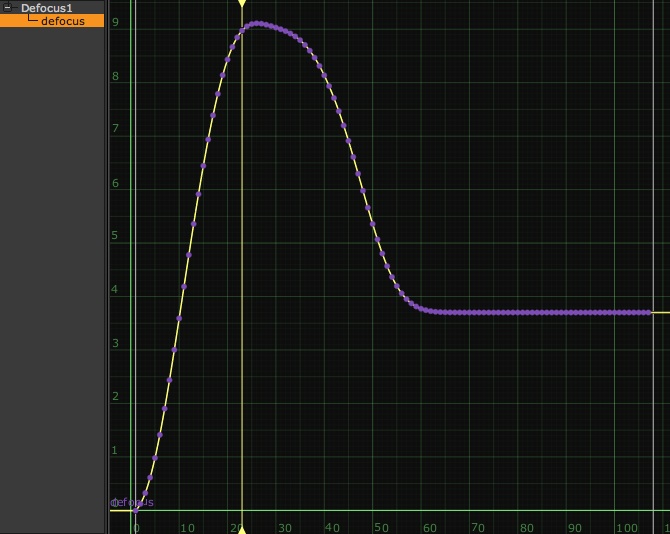Select the Defocus1 node entry
This screenshot has width=670, height=534.
point(46,8)
